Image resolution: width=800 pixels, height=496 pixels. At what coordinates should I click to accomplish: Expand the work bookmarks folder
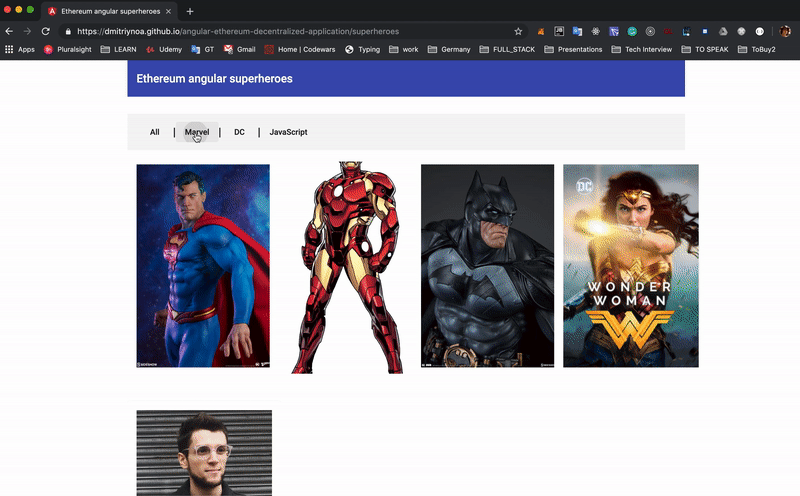[x=404, y=49]
